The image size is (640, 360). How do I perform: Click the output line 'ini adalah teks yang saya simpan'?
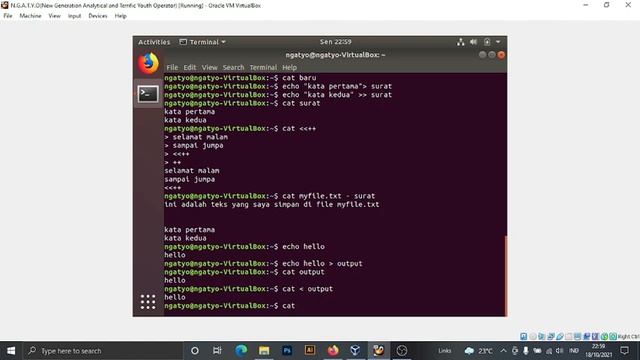pyautogui.click(x=271, y=204)
